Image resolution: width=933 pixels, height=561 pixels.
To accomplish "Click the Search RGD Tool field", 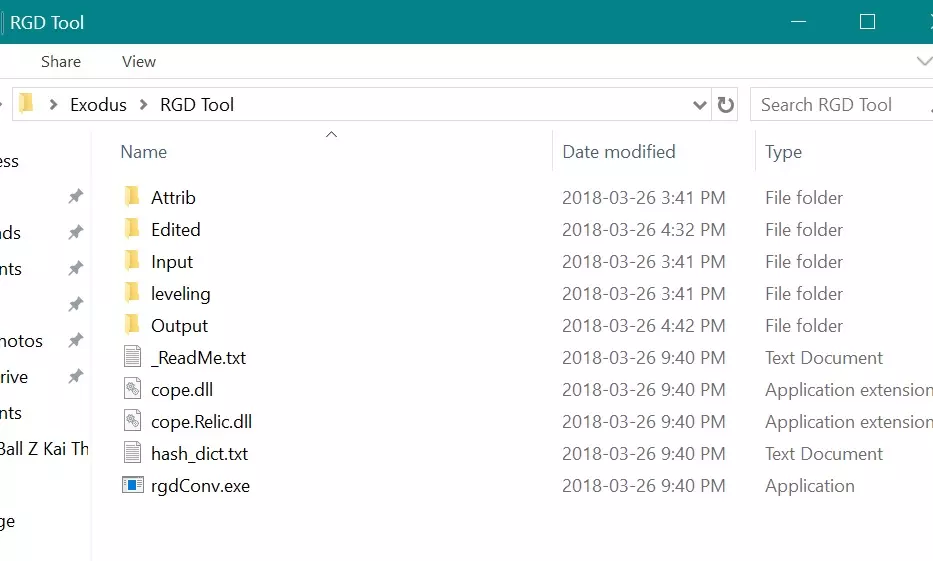I will pos(841,105).
